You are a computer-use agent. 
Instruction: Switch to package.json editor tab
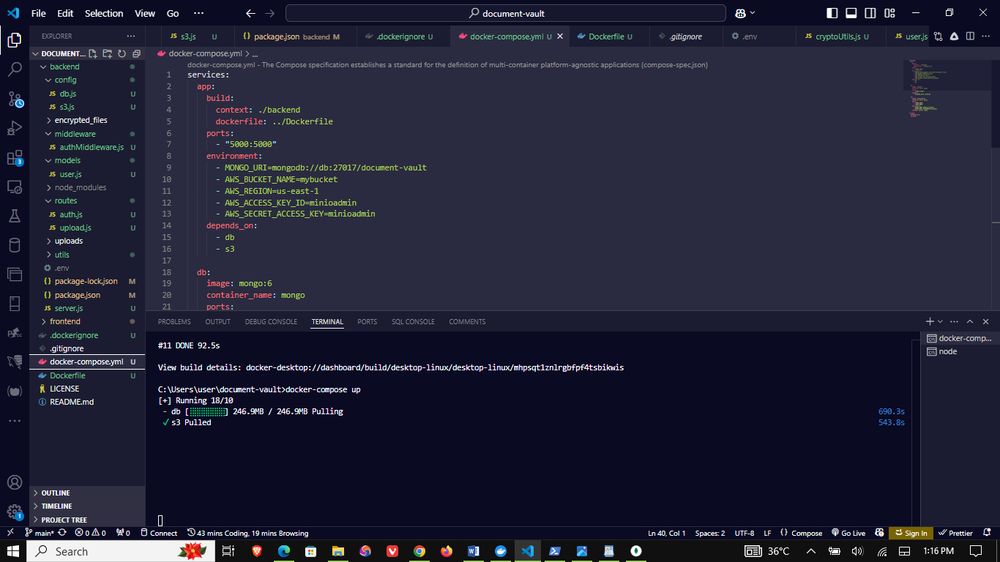(291, 36)
